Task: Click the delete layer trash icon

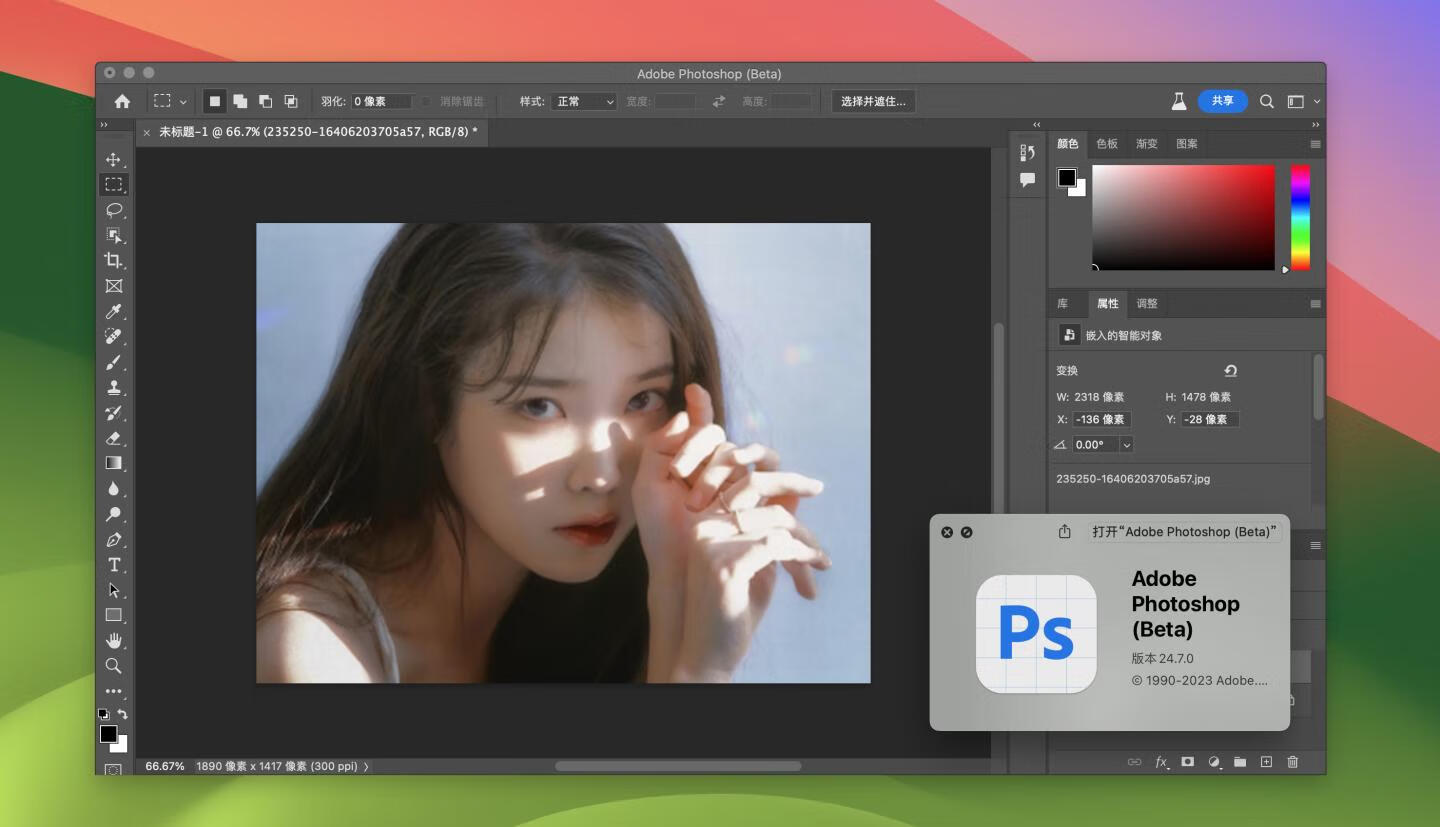Action: coord(1292,762)
